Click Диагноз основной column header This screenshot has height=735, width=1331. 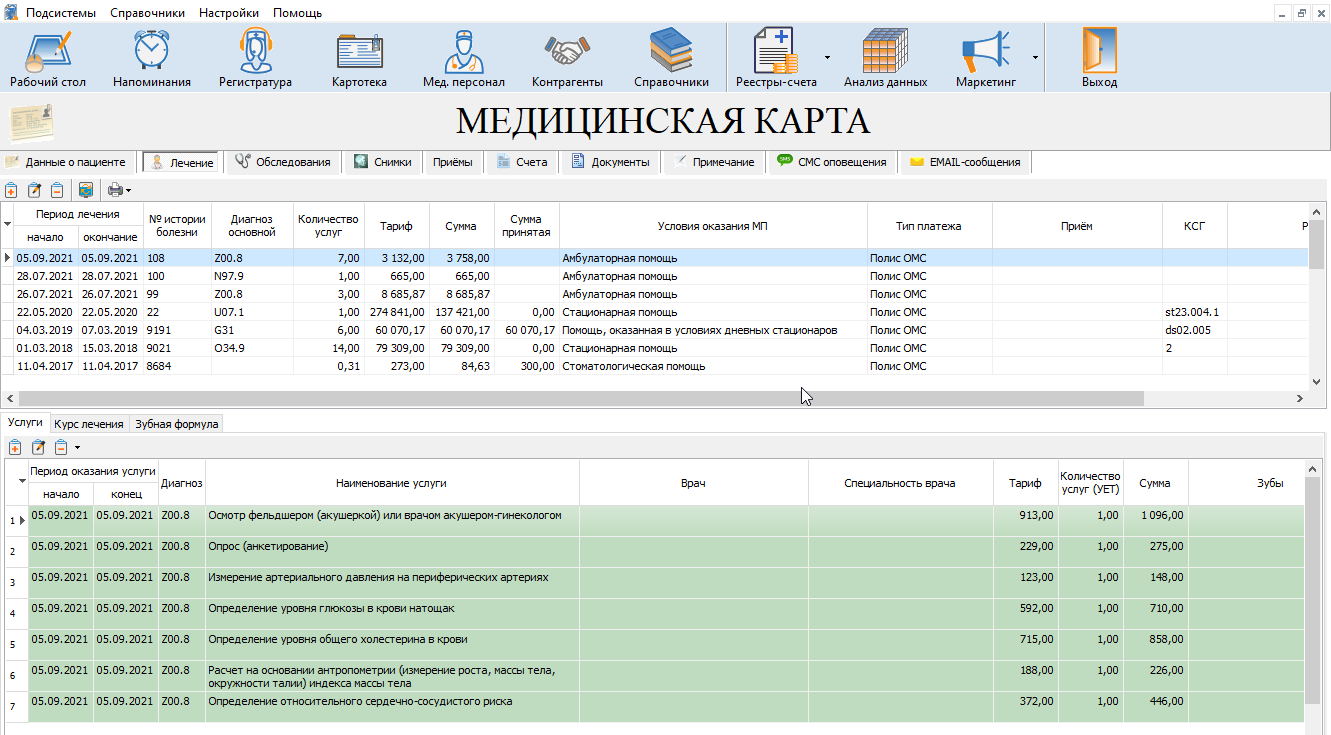pos(251,226)
